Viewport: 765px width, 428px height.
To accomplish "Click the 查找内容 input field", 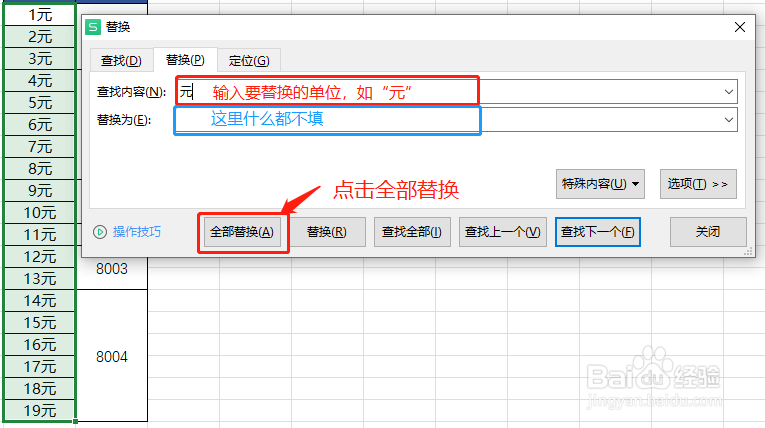I will (456, 92).
